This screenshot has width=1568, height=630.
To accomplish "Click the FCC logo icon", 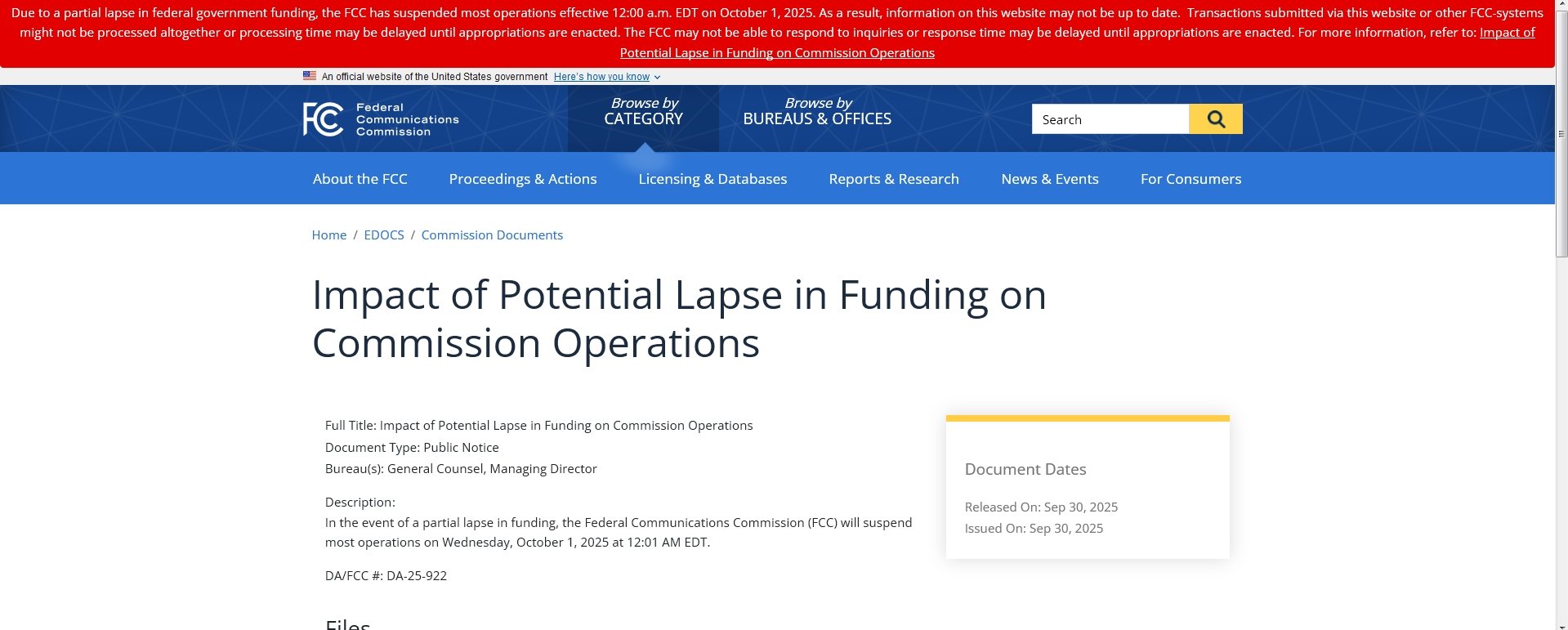I will click(x=323, y=119).
